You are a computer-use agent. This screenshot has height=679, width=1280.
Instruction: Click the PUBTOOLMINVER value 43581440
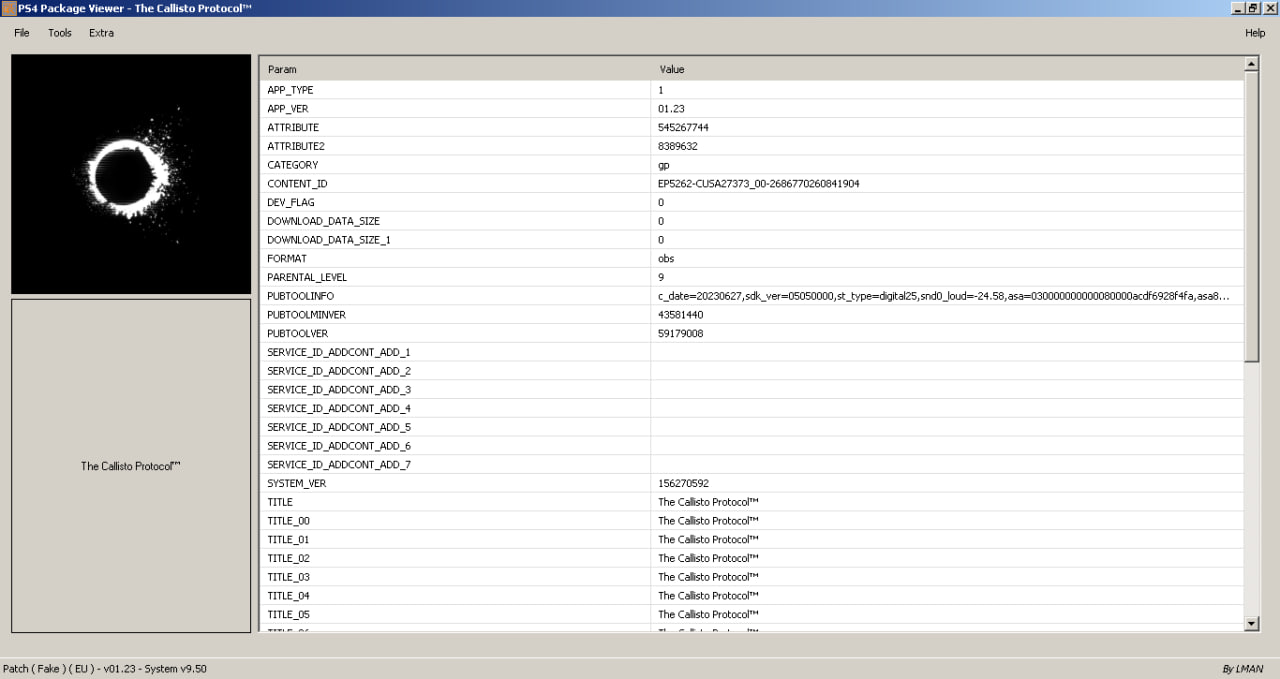pyautogui.click(x=681, y=315)
